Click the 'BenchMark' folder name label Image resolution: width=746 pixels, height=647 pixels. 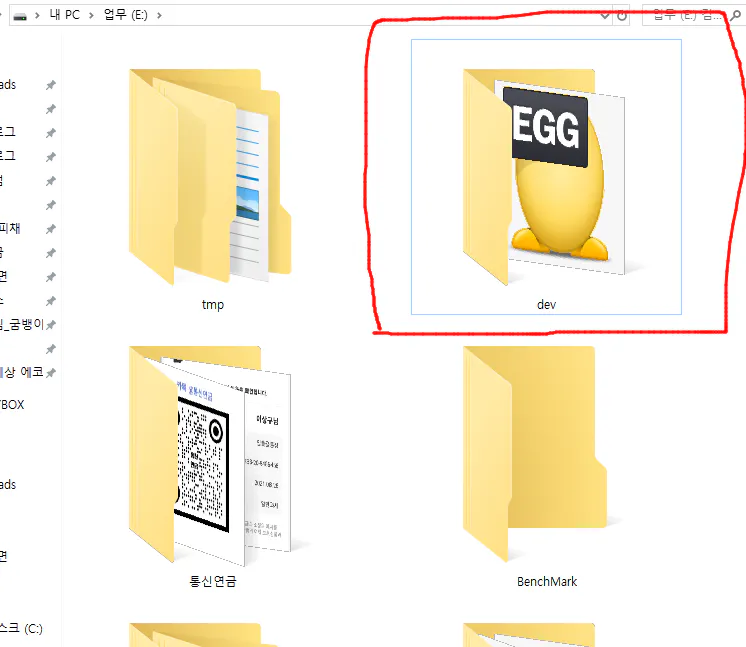[547, 581]
